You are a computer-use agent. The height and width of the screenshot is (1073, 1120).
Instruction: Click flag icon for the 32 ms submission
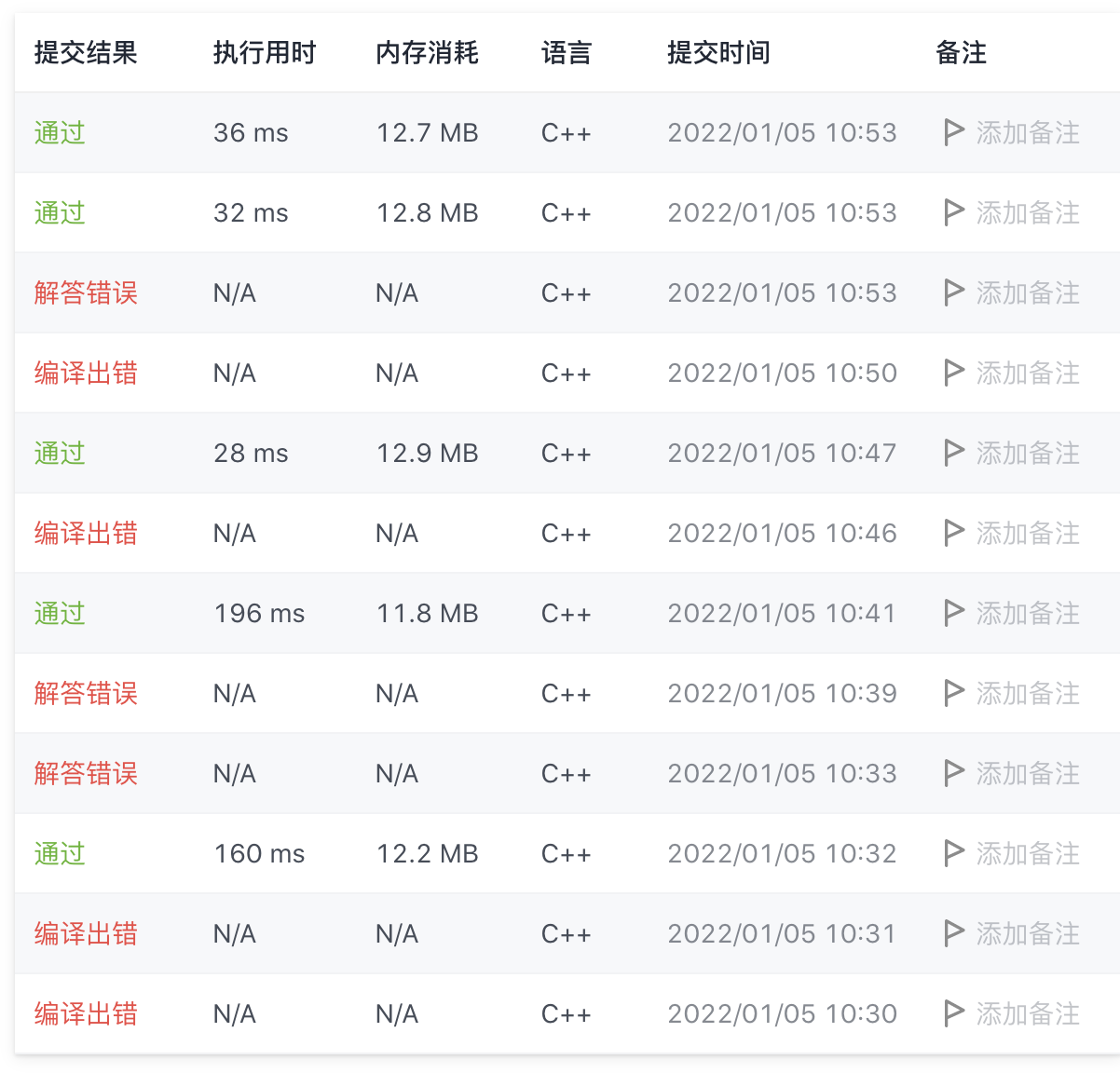pyautogui.click(x=953, y=212)
